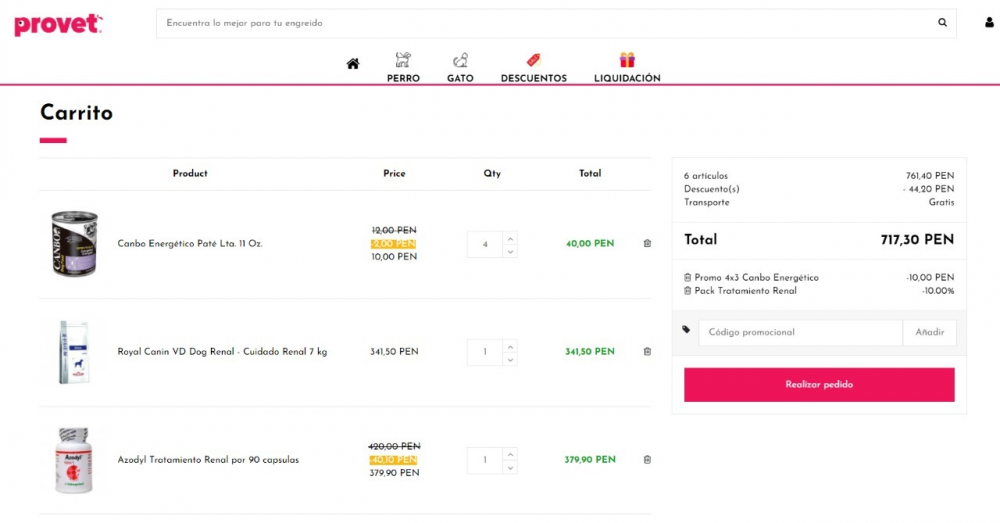1000x523 pixels.
Task: Open the PERRO category menu
Action: tap(403, 68)
